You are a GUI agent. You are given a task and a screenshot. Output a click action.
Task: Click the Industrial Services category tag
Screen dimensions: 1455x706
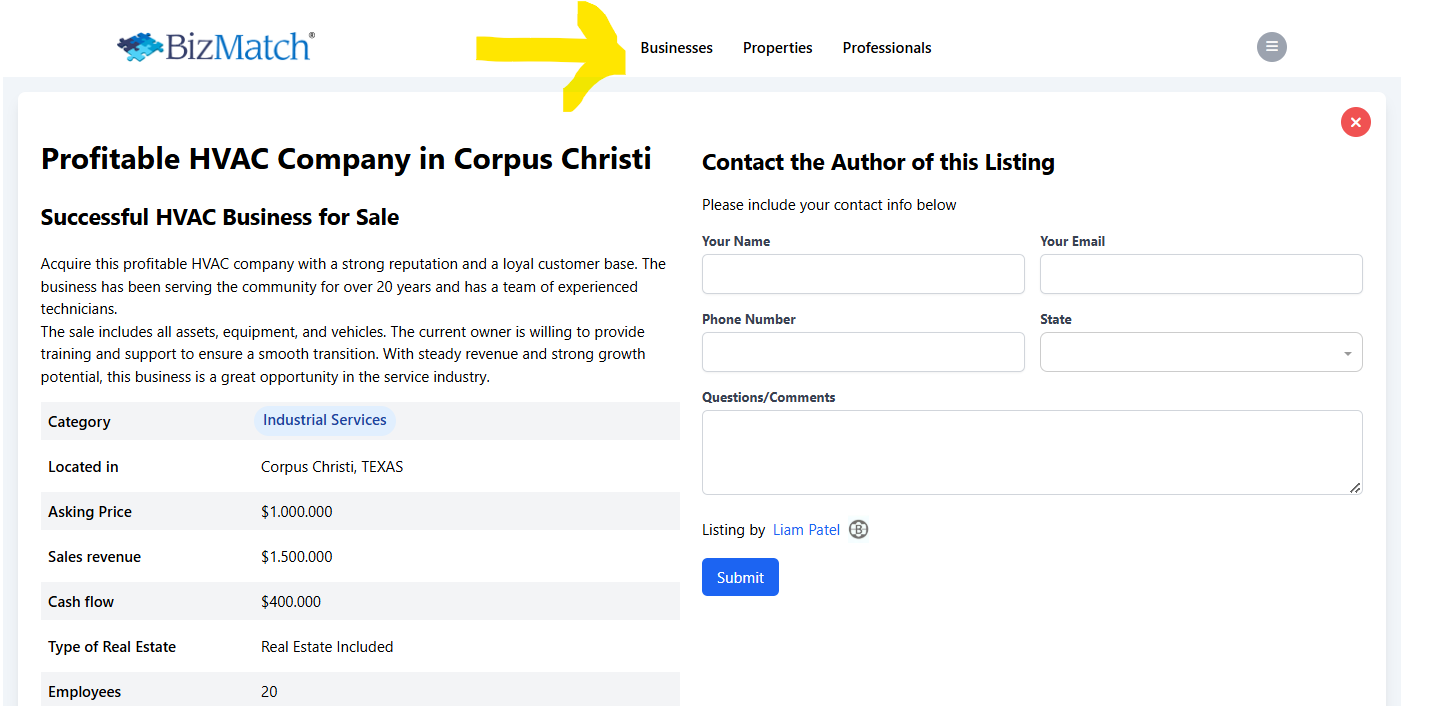[x=324, y=420]
